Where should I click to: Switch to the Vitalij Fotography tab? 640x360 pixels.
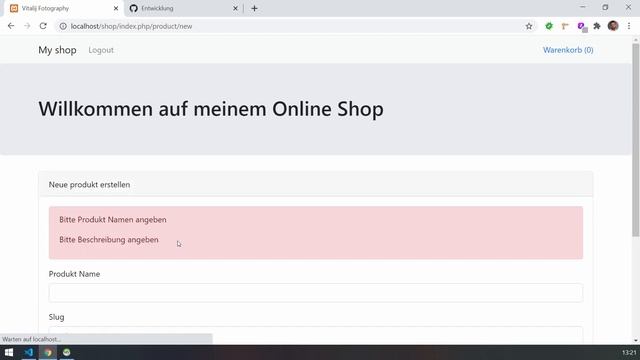point(62,8)
